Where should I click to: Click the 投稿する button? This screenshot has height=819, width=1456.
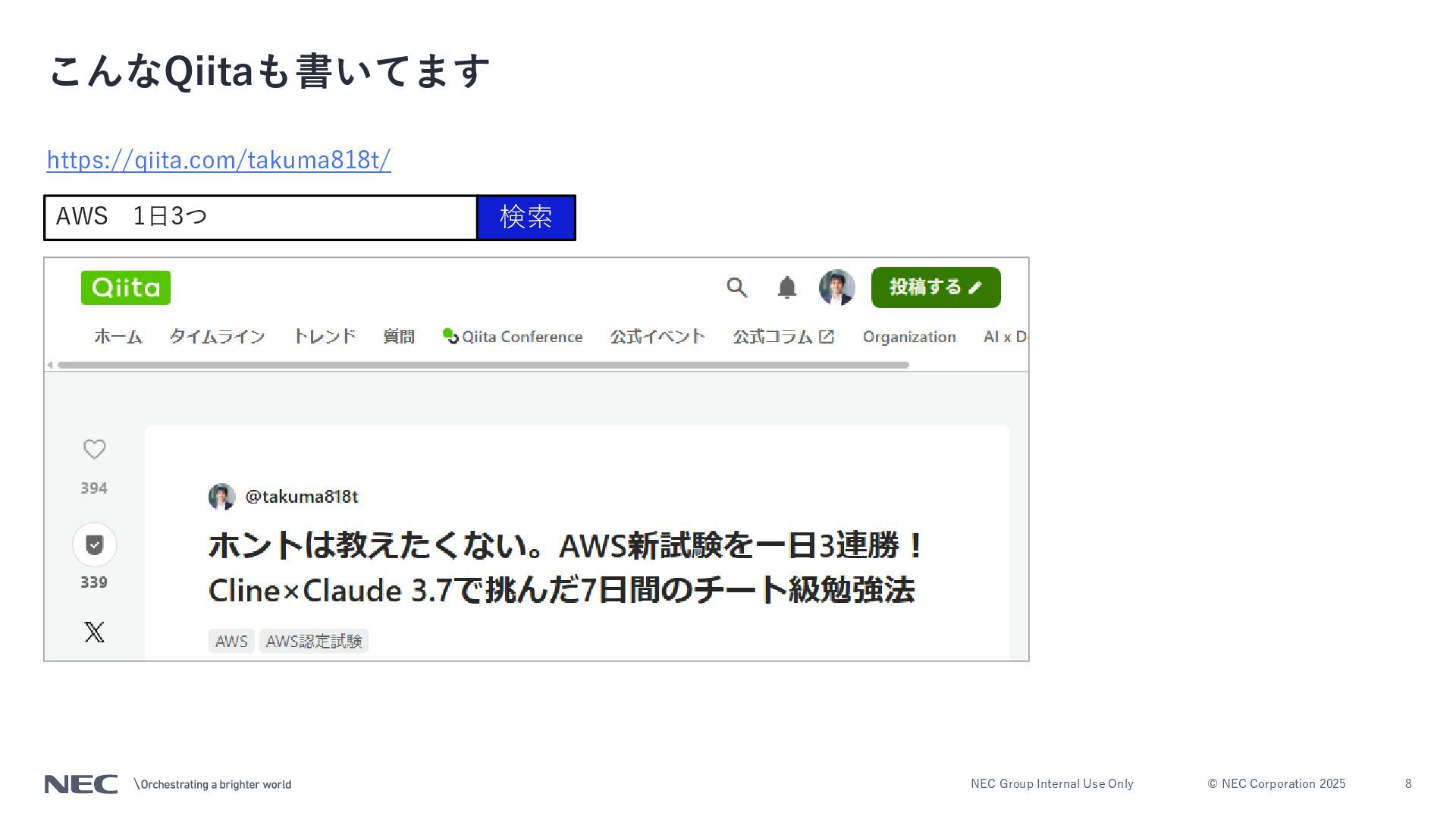click(x=935, y=287)
